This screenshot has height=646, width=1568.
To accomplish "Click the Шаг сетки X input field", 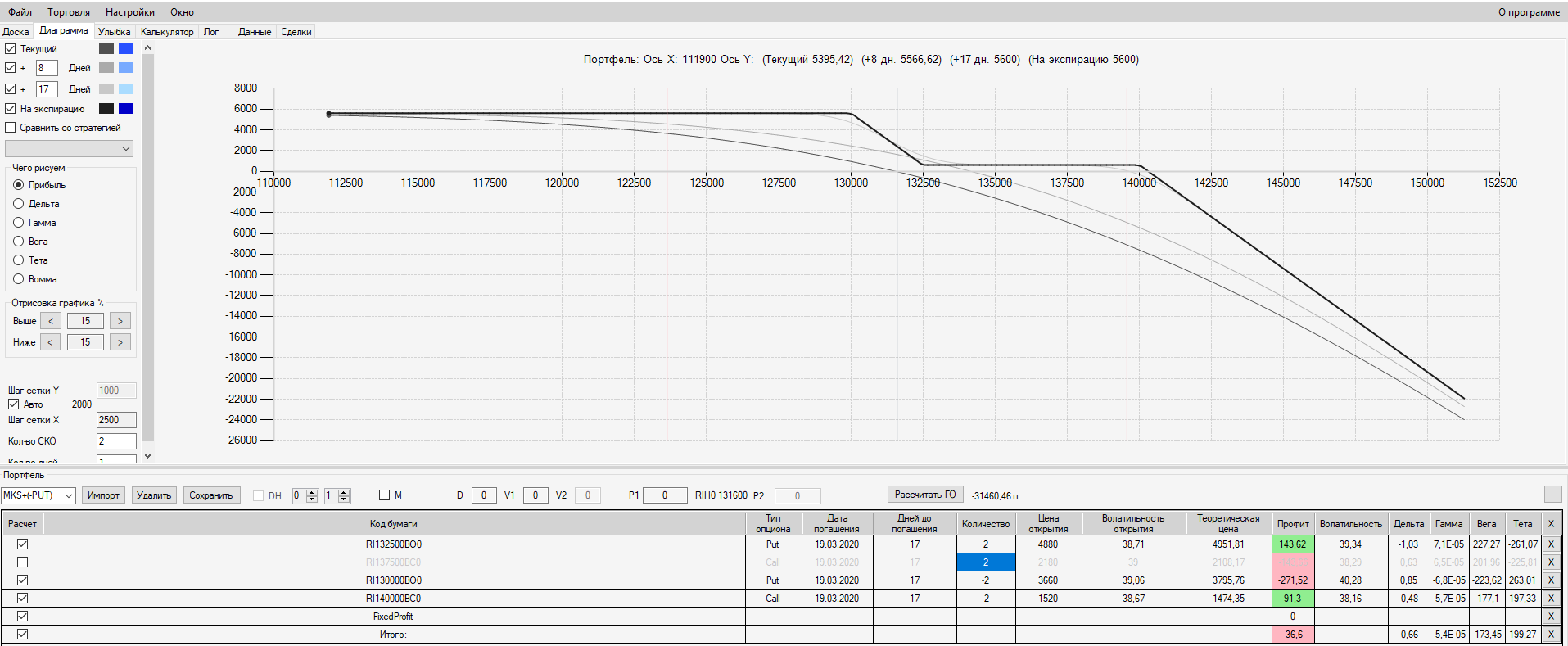I will click(x=116, y=420).
